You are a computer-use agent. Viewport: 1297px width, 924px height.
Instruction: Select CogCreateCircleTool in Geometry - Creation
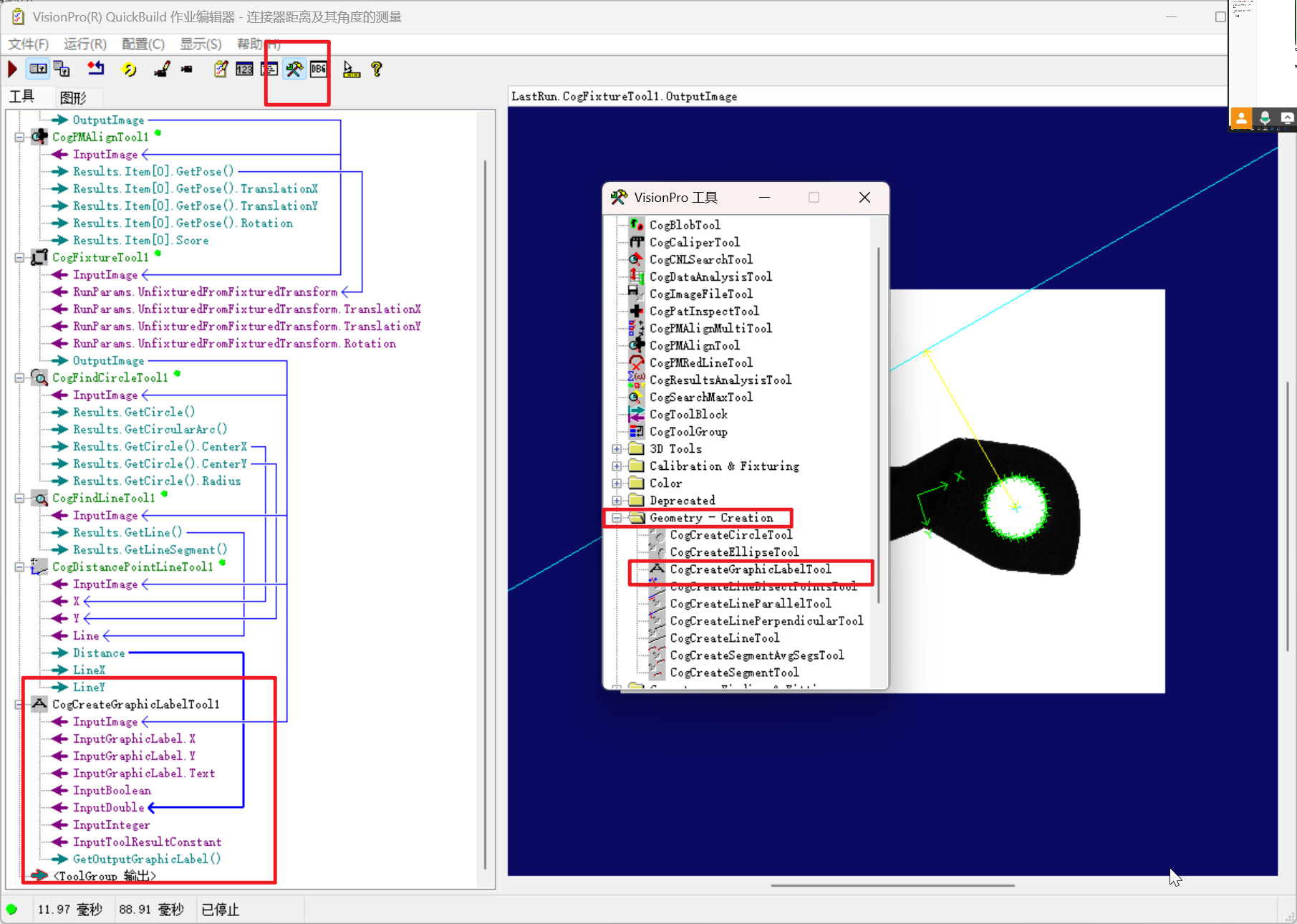point(731,534)
